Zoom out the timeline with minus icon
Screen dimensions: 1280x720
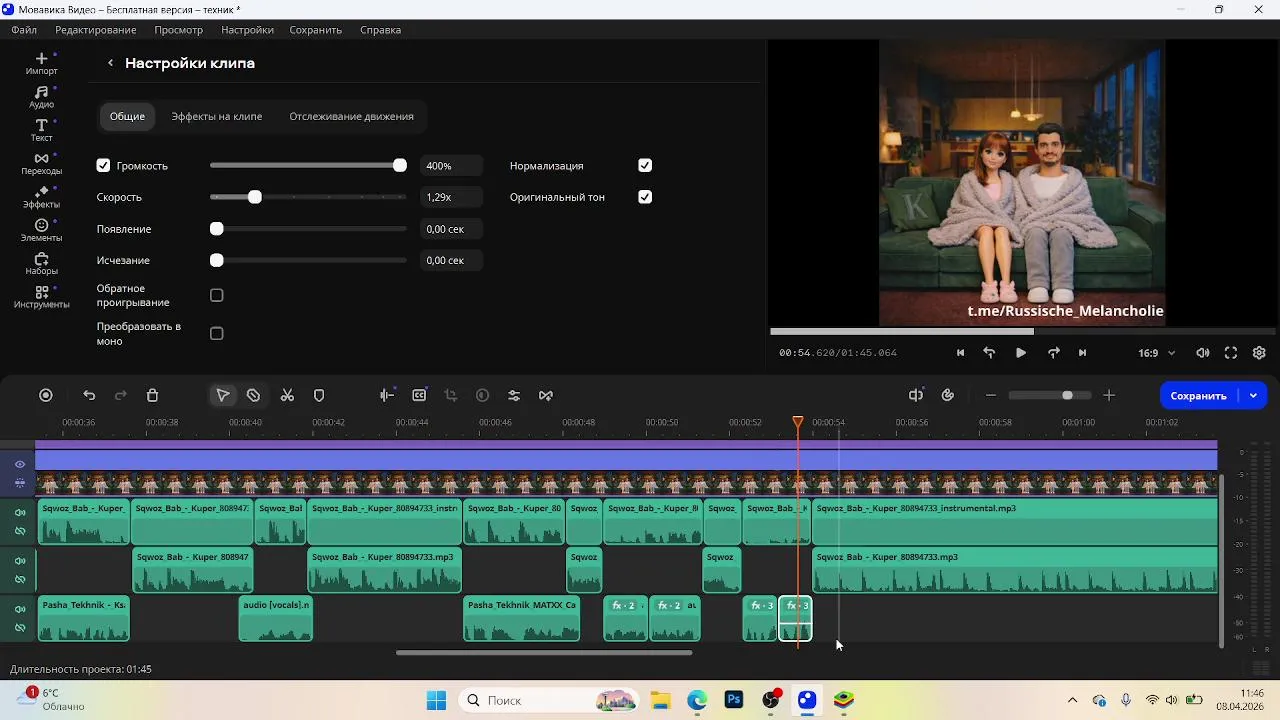pos(991,395)
